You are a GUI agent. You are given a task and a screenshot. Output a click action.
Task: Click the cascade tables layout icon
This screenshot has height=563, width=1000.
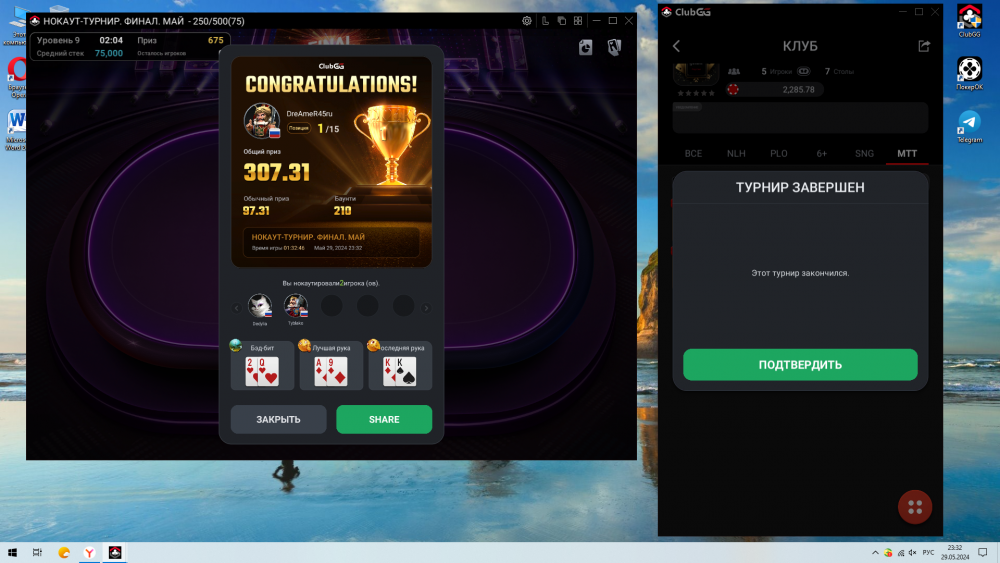click(x=561, y=21)
